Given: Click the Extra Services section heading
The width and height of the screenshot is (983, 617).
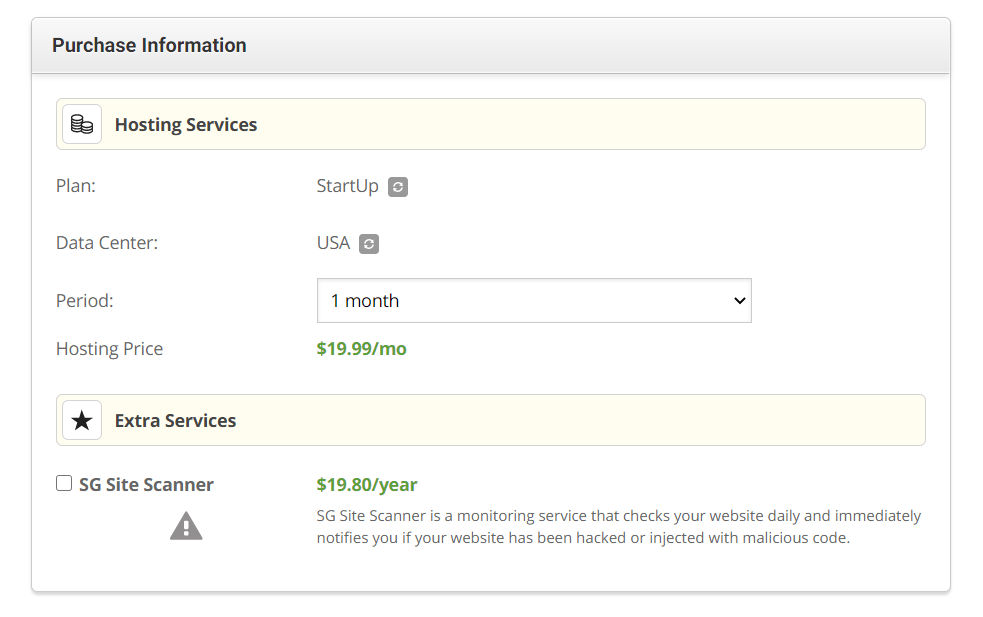Looking at the screenshot, I should 176,421.
